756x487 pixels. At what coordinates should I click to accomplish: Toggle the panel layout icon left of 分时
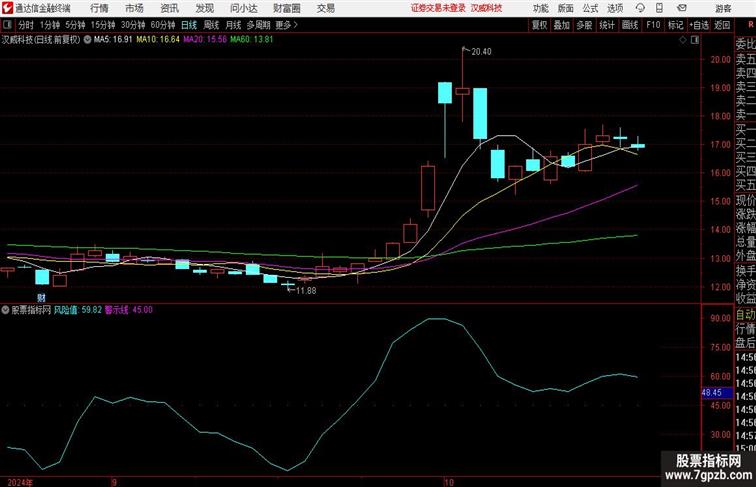coord(8,25)
